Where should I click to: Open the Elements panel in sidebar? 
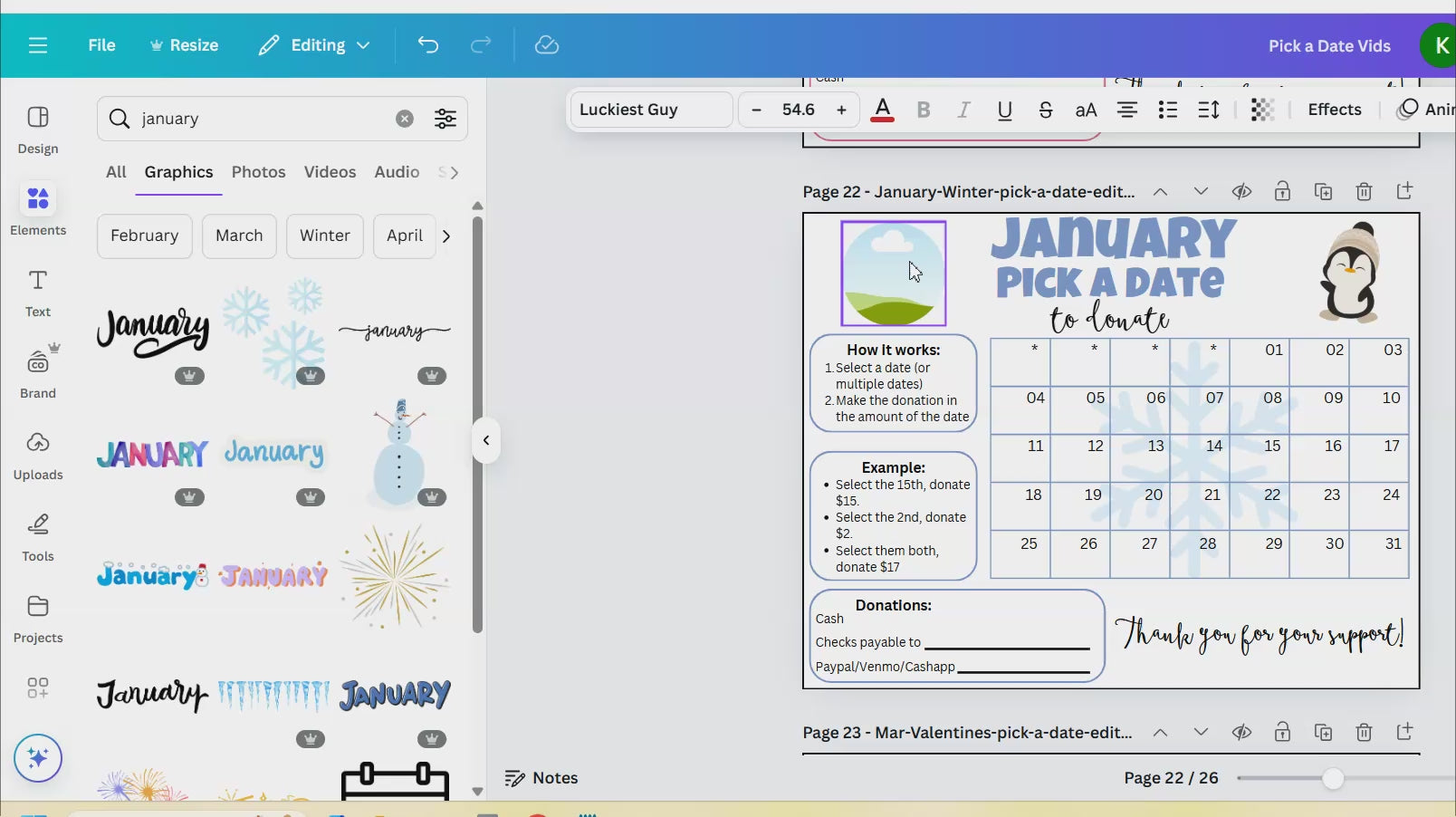pos(38,209)
